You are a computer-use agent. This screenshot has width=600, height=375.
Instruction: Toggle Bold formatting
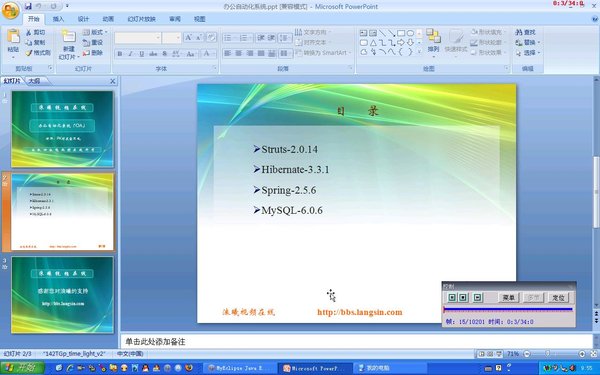pos(120,54)
